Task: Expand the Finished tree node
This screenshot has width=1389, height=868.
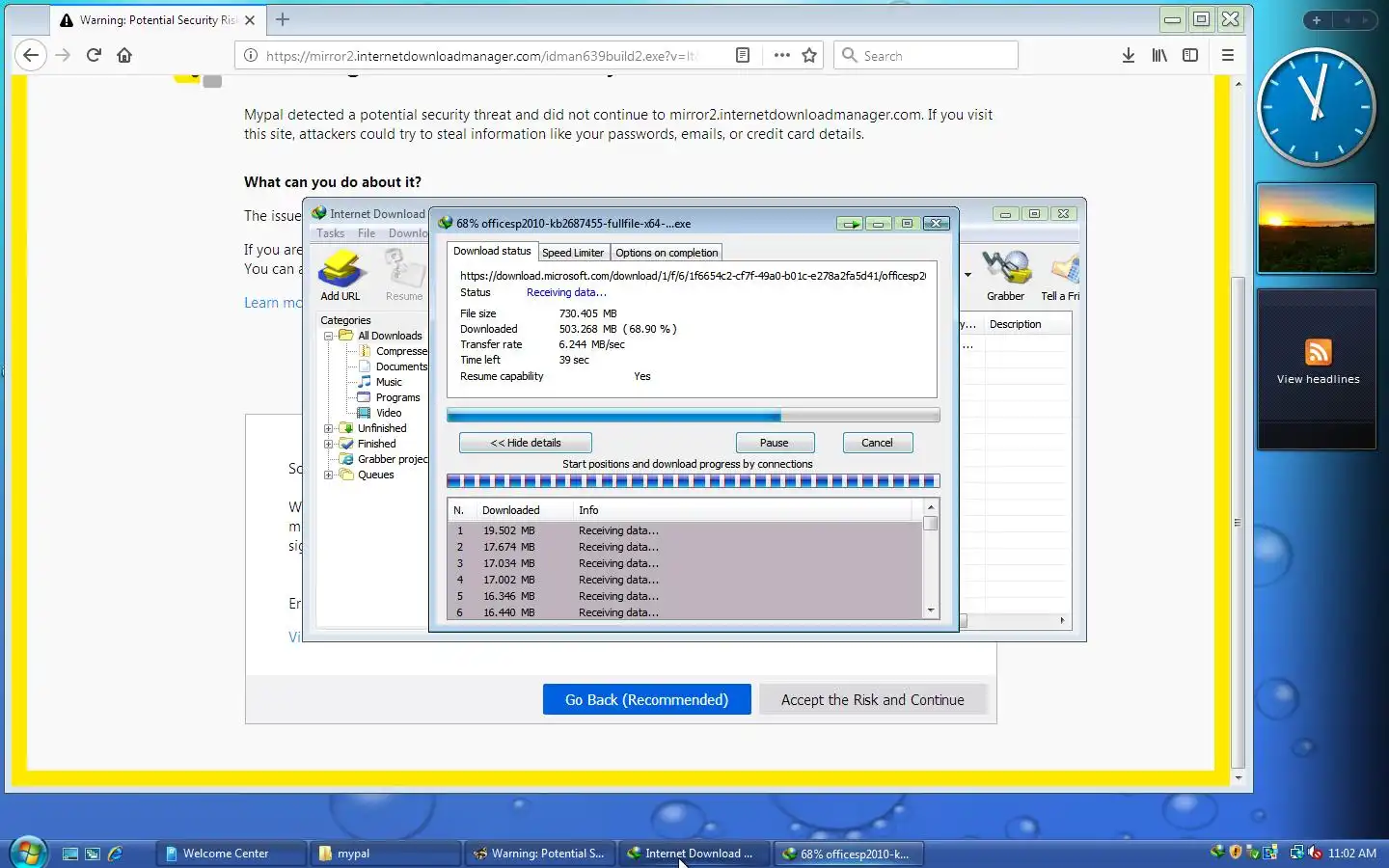Action: pos(329,444)
